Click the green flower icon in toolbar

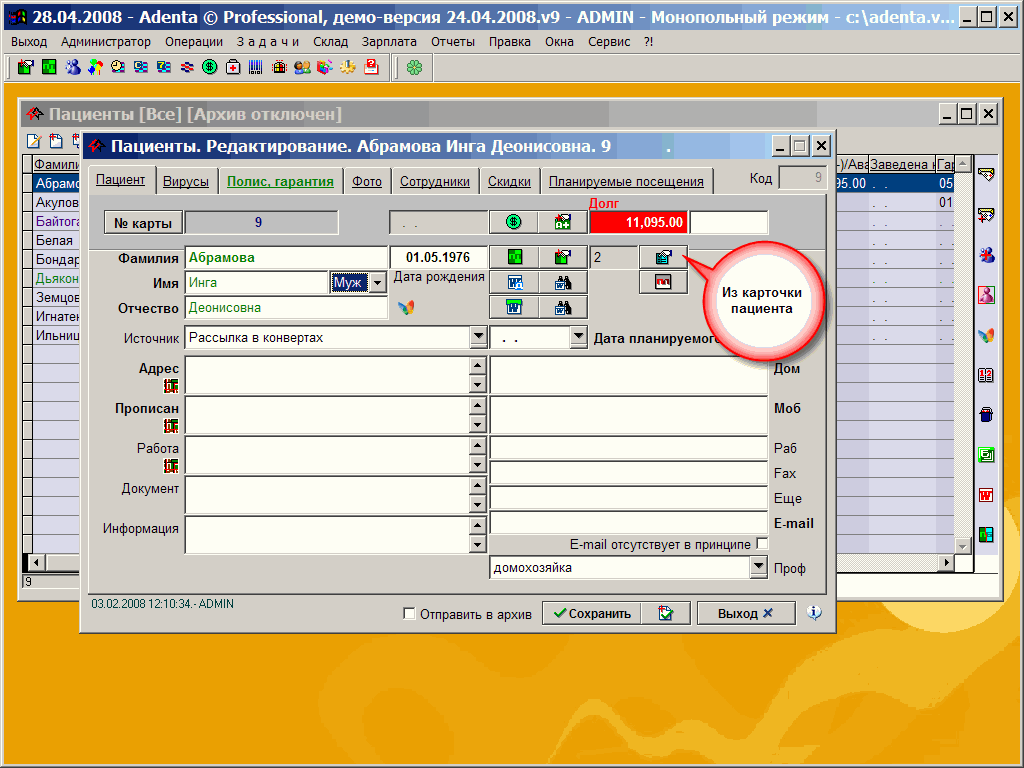tap(414, 67)
